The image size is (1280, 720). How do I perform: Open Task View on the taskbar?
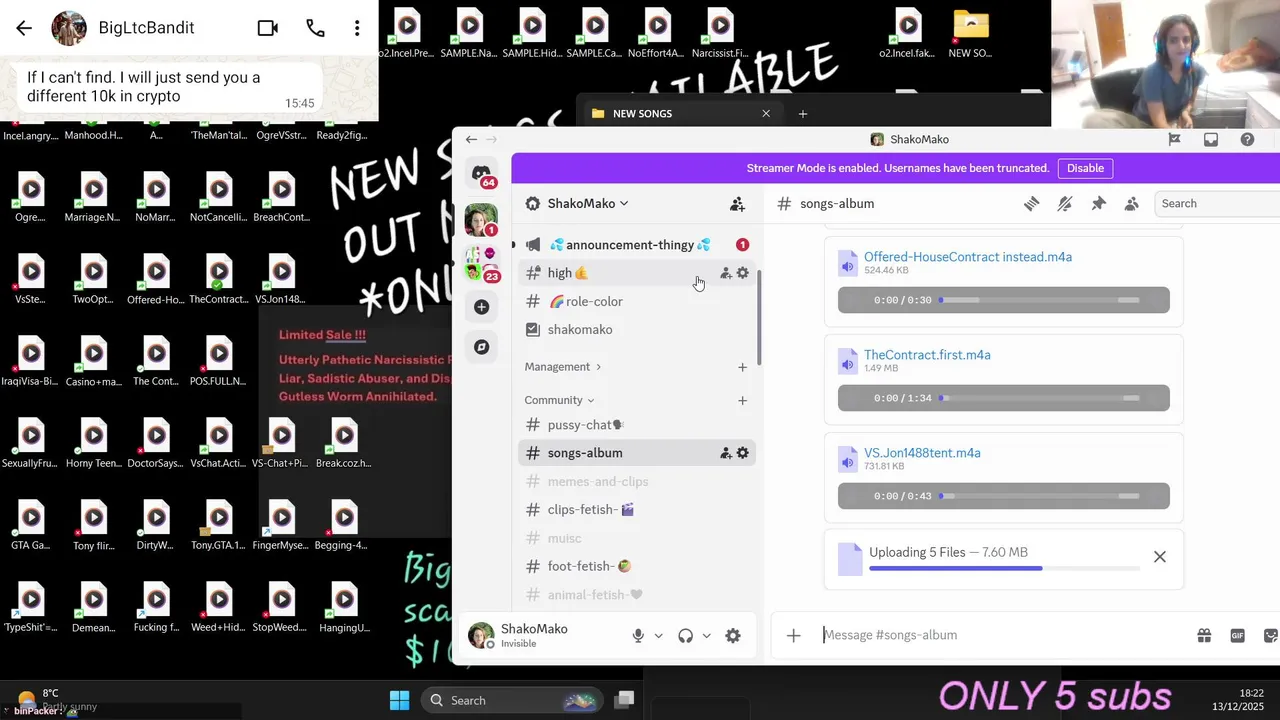625,700
